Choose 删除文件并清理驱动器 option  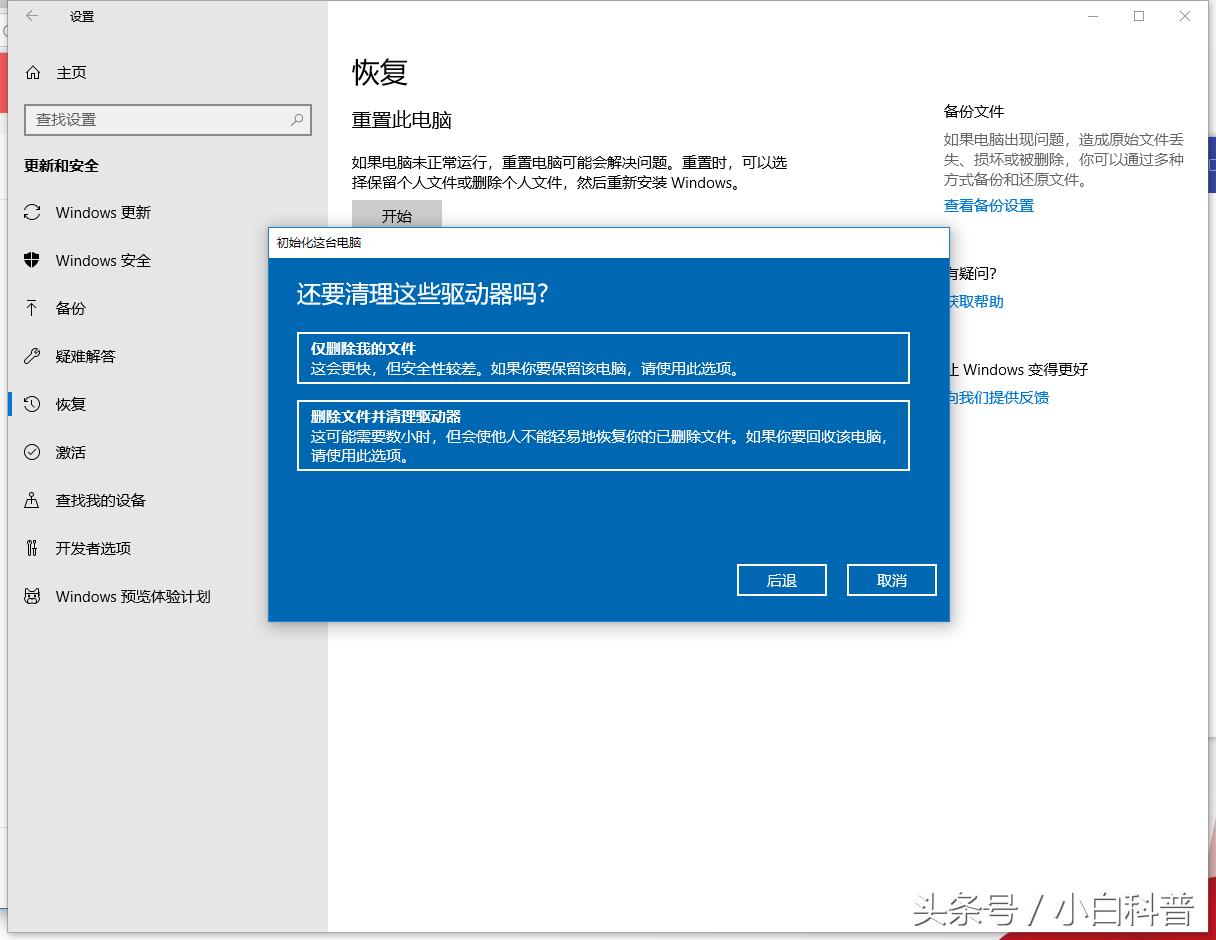coord(603,435)
